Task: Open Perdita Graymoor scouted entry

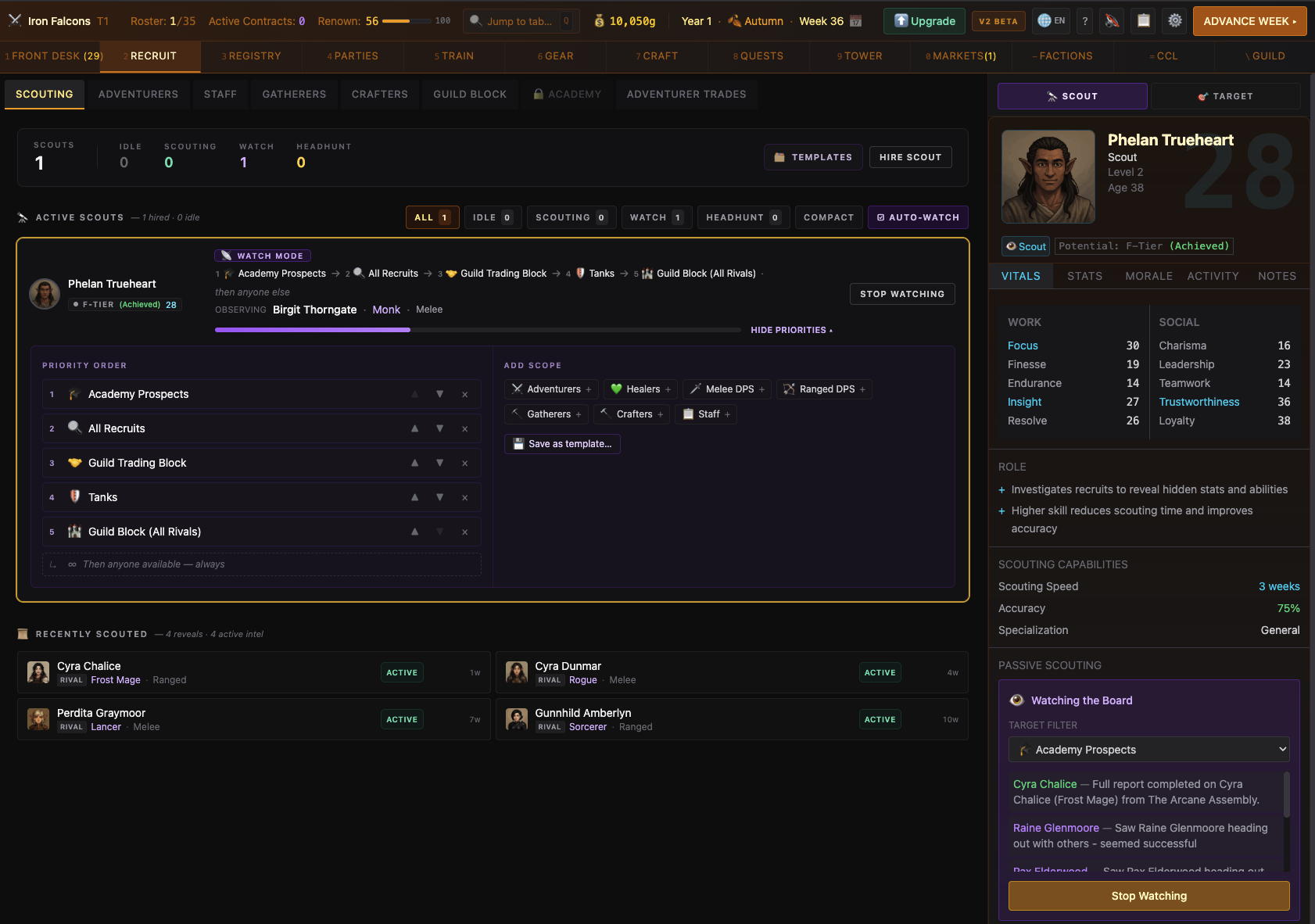Action: tap(254, 719)
